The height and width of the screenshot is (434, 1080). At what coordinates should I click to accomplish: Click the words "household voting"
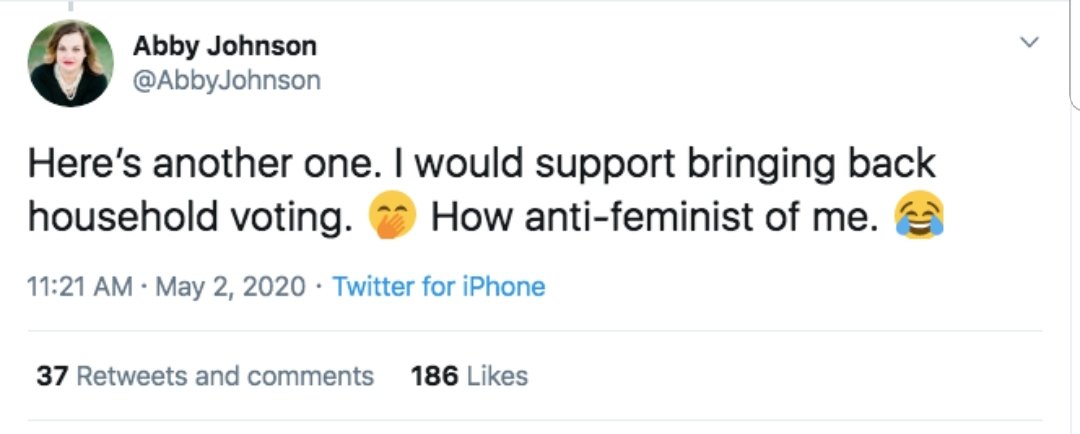click(x=190, y=216)
